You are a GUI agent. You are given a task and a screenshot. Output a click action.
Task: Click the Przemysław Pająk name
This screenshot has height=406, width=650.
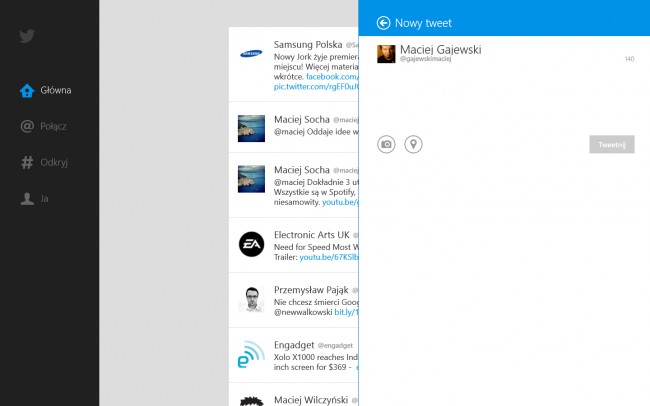311,290
